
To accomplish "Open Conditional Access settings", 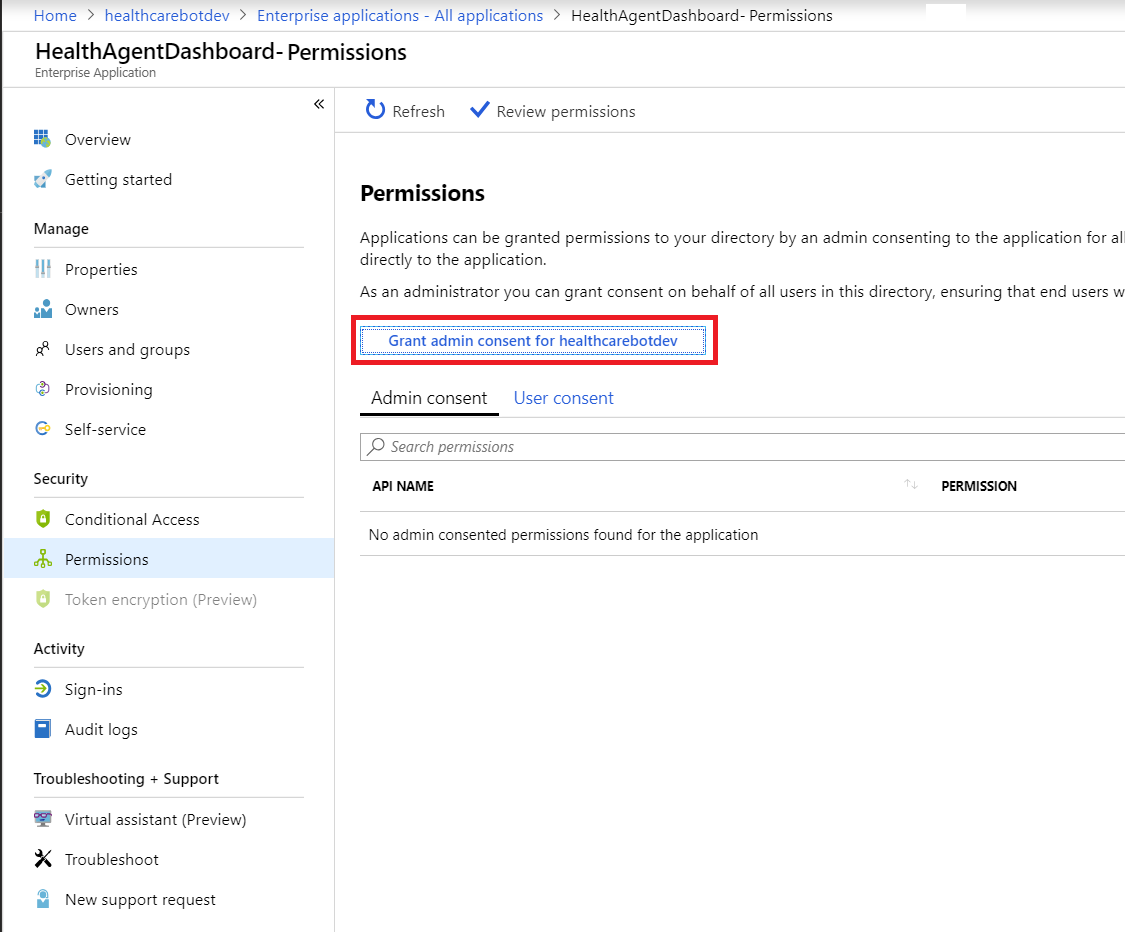I will [x=131, y=519].
